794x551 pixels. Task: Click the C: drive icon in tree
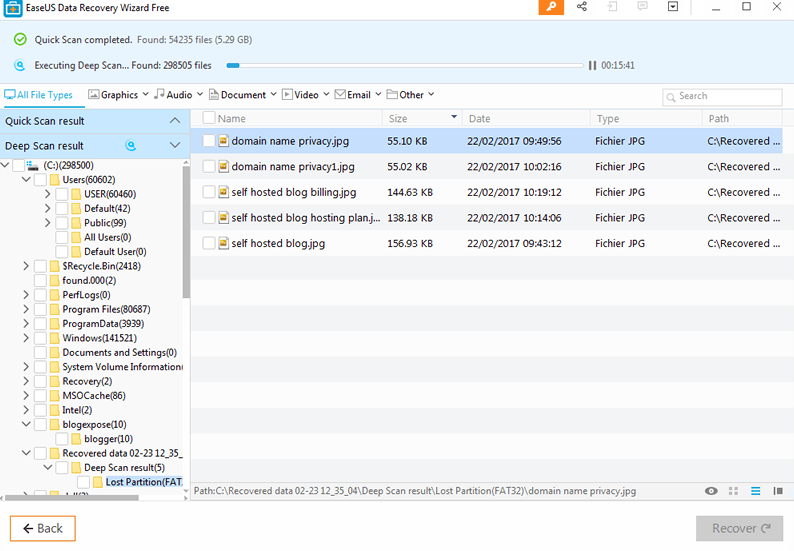click(x=32, y=166)
